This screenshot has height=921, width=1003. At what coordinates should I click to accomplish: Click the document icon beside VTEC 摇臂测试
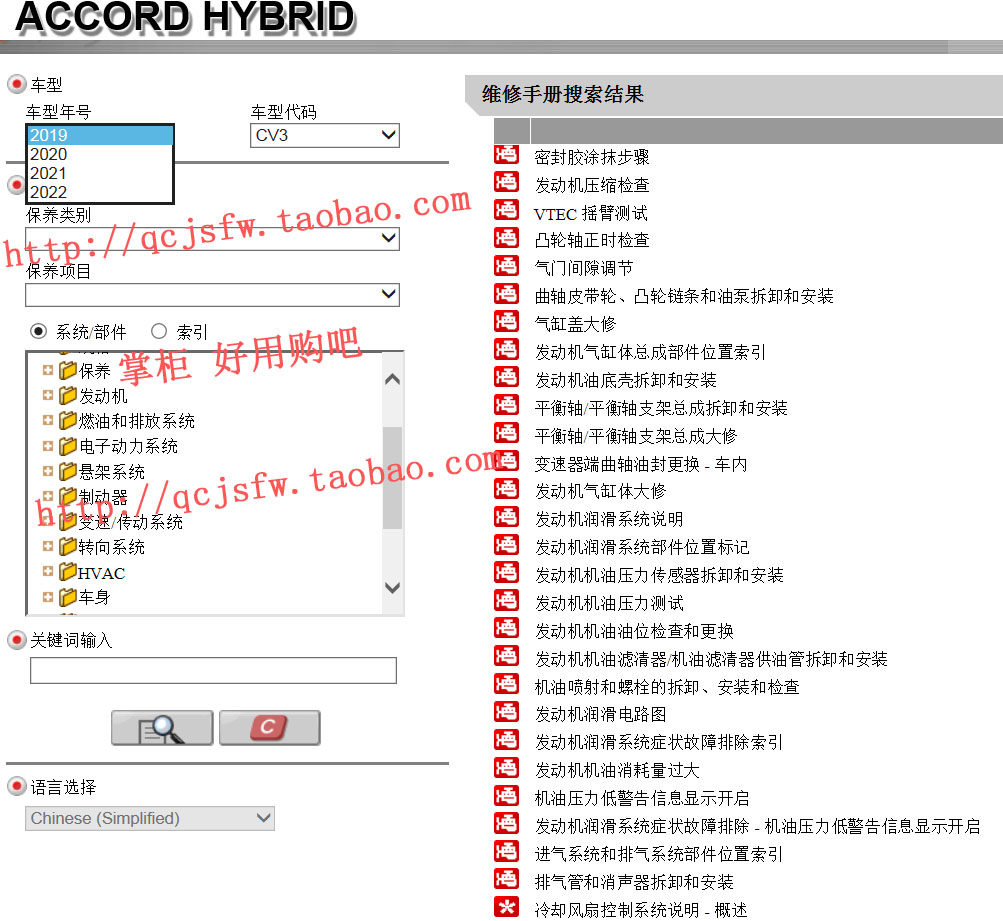(x=507, y=211)
